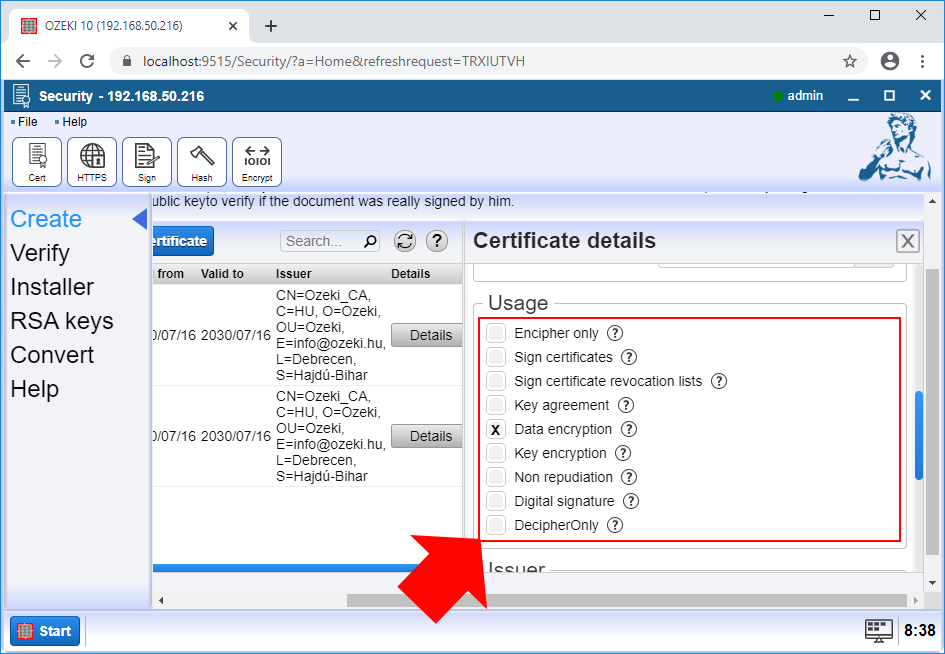Enable the Digital signature checkbox
This screenshot has height=654, width=945.
tap(496, 501)
